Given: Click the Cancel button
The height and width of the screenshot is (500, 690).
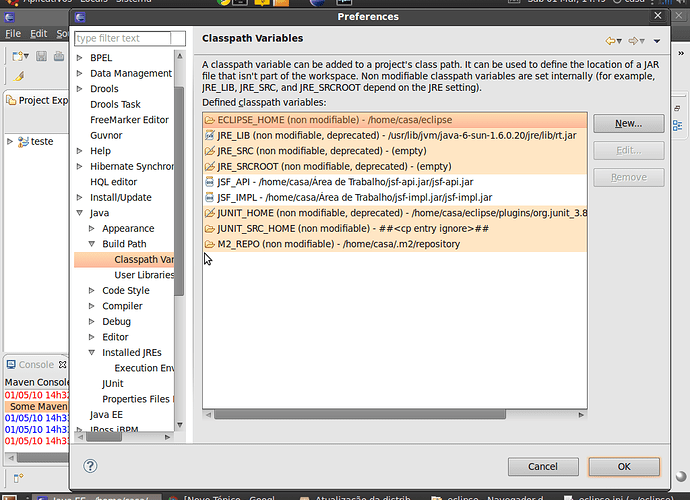Looking at the screenshot, I should [x=543, y=467].
